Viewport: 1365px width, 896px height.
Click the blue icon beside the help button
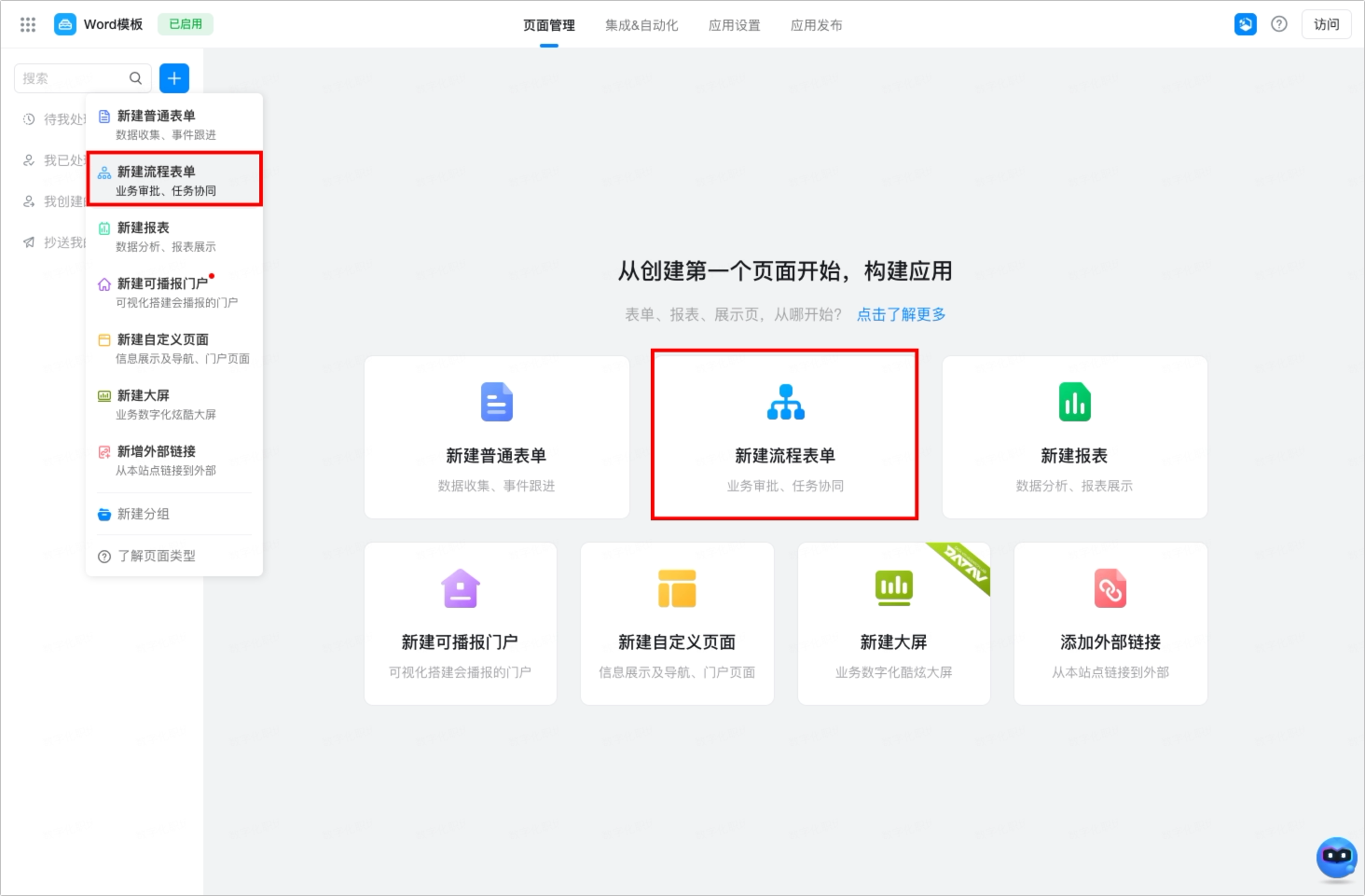pyautogui.click(x=1246, y=24)
